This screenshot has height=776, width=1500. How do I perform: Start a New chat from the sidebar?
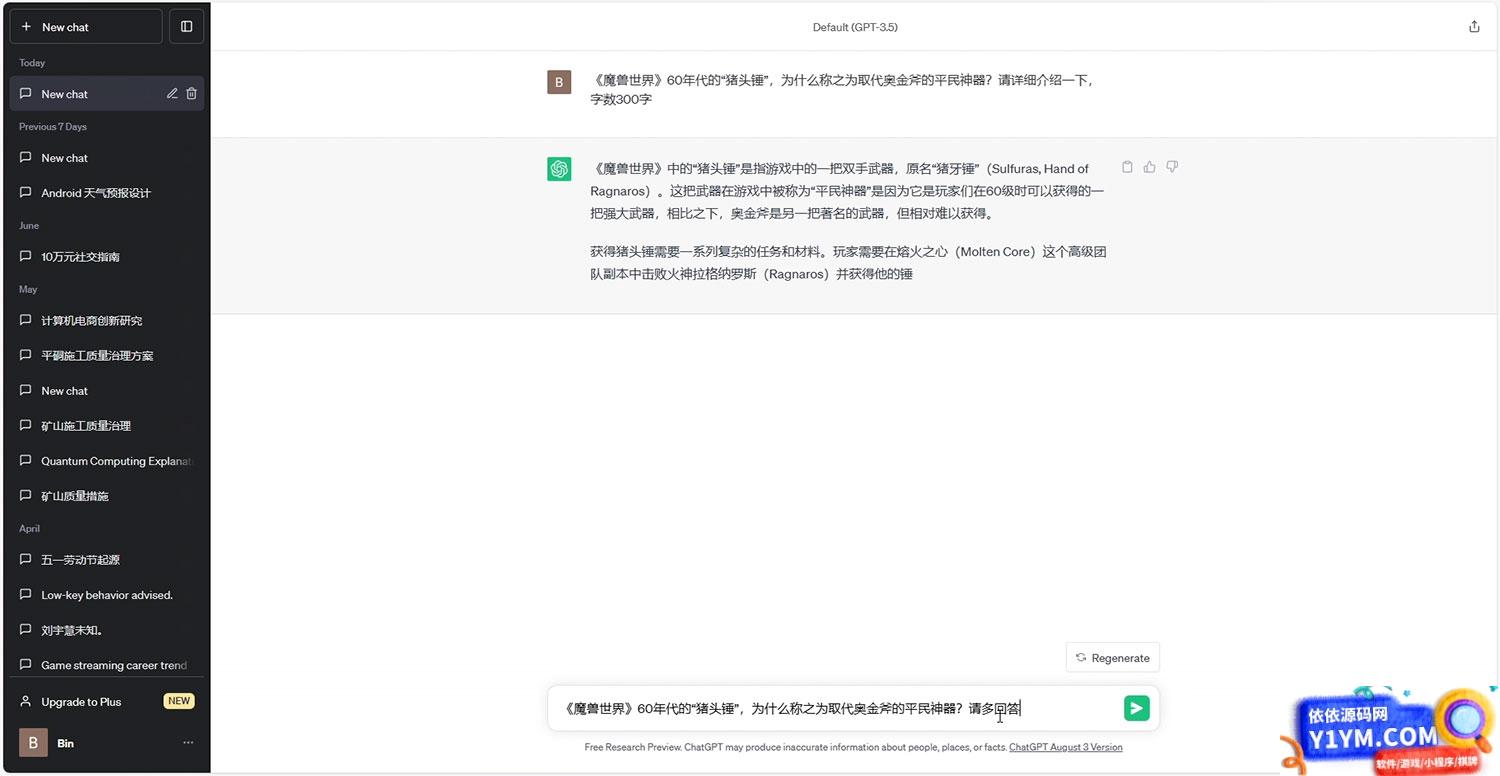(x=86, y=27)
